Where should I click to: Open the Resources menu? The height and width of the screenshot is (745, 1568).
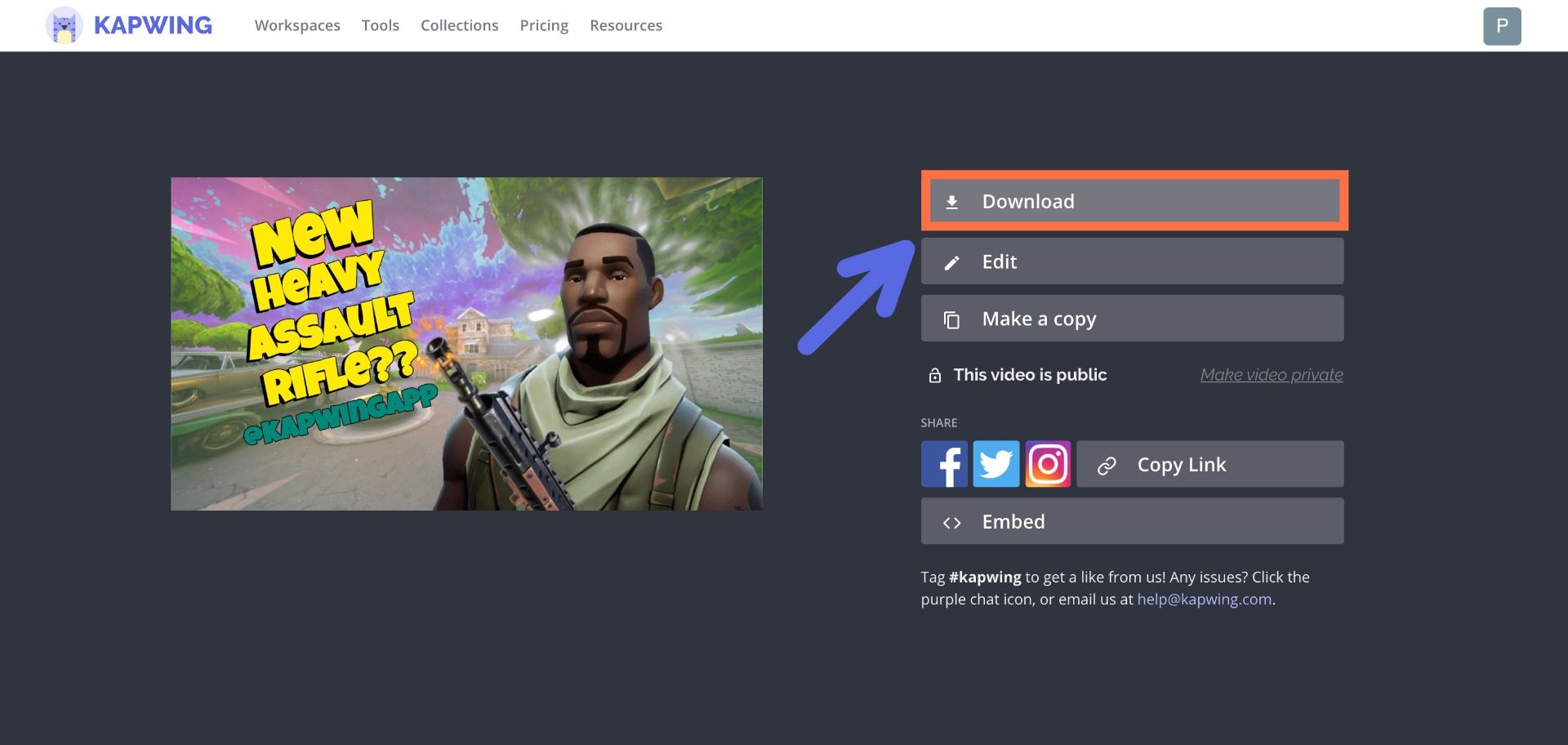[x=626, y=25]
